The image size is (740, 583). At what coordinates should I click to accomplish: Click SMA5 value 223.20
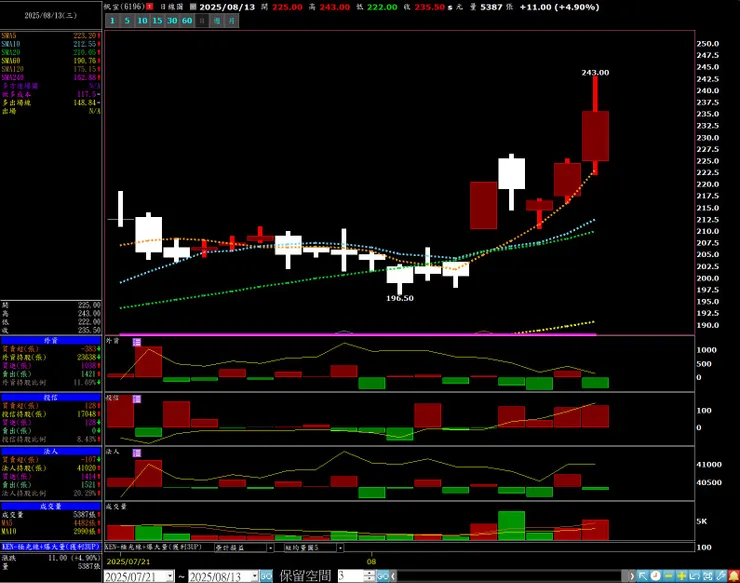point(85,36)
